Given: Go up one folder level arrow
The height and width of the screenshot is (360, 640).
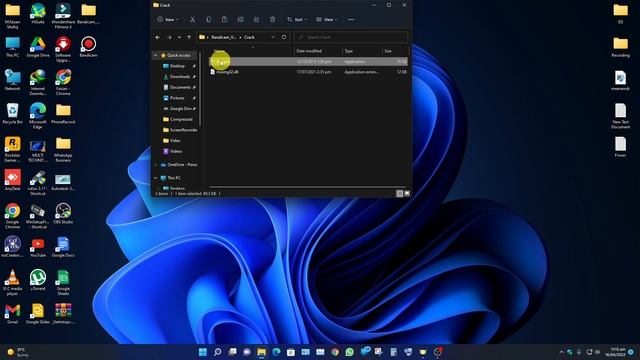Looking at the screenshot, I should click(189, 37).
